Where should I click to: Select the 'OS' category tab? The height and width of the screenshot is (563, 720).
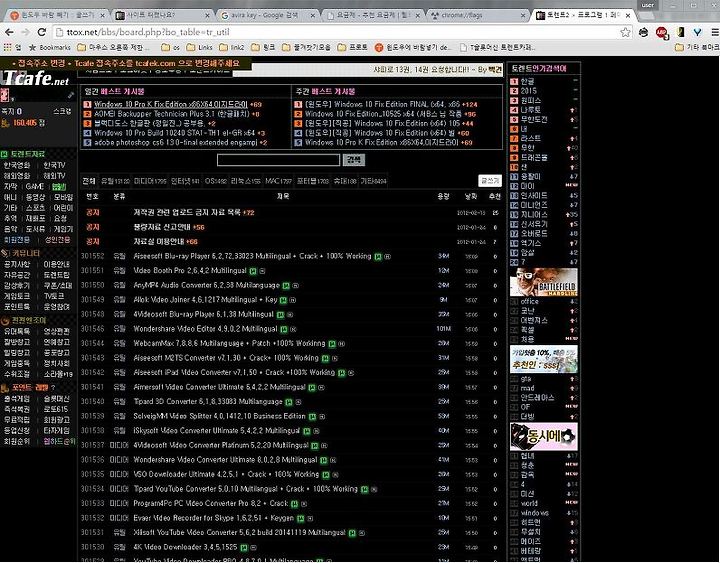pyautogui.click(x=215, y=181)
